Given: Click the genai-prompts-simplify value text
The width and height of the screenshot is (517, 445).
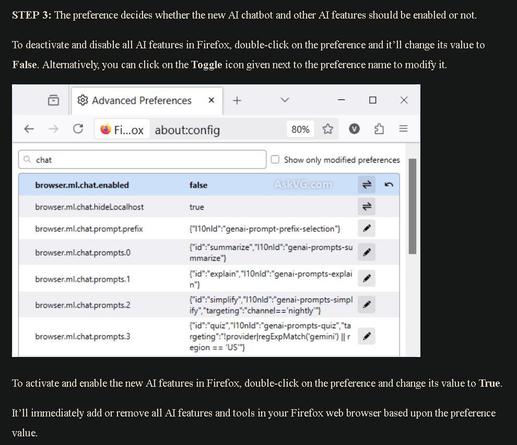Looking at the screenshot, I should tap(271, 305).
